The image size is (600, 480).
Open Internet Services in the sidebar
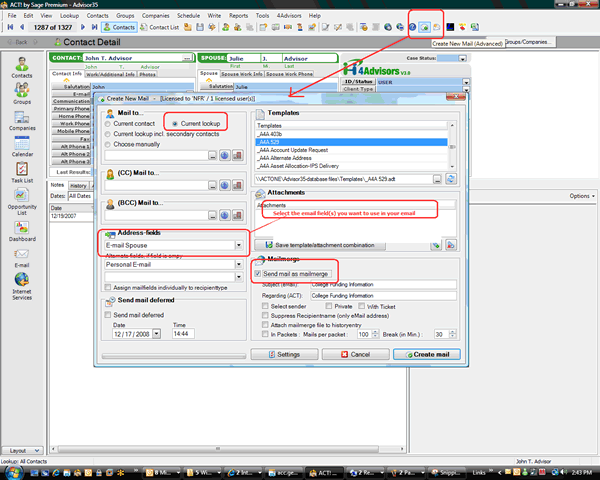(21, 290)
